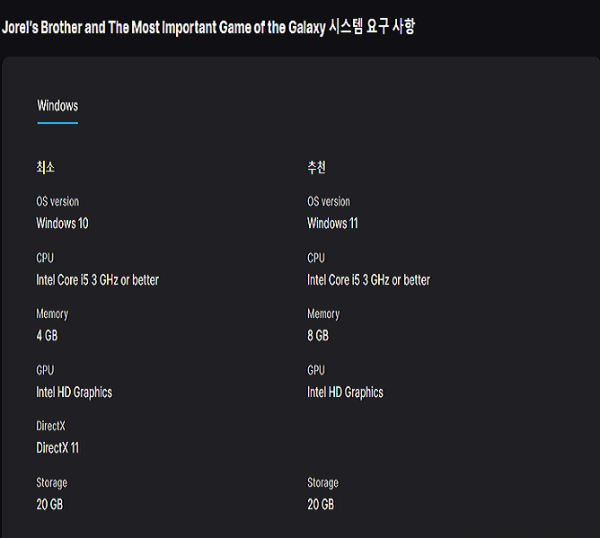Select the recommended Windows 11 OS value

point(333,223)
